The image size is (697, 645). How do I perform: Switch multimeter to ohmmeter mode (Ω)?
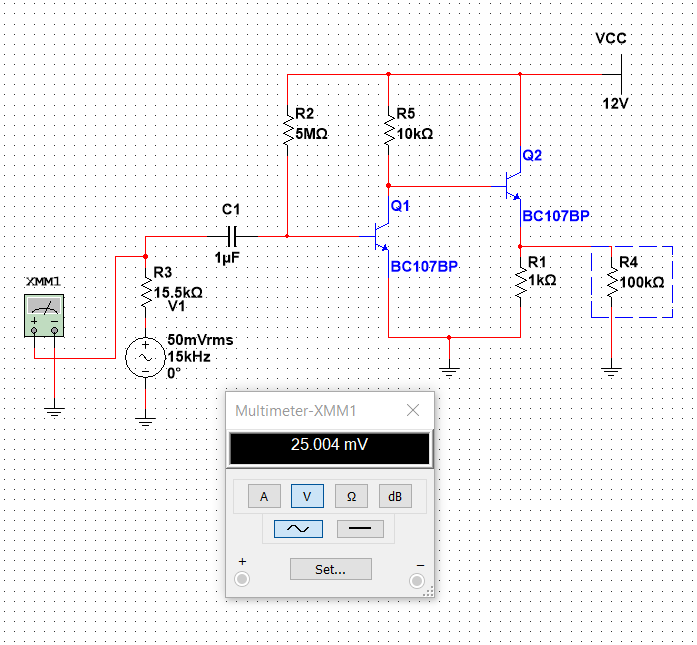[x=351, y=496]
